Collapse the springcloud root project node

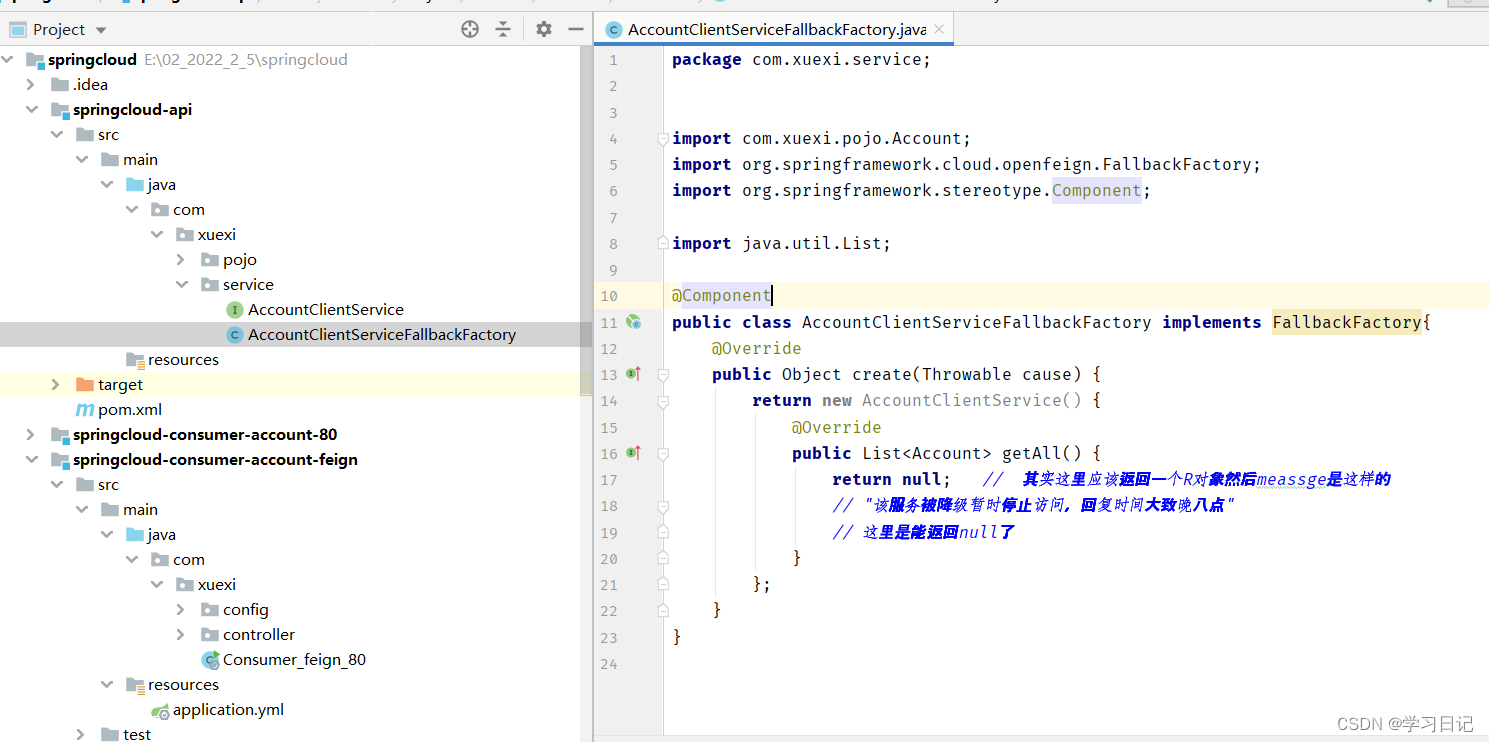[x=8, y=60]
